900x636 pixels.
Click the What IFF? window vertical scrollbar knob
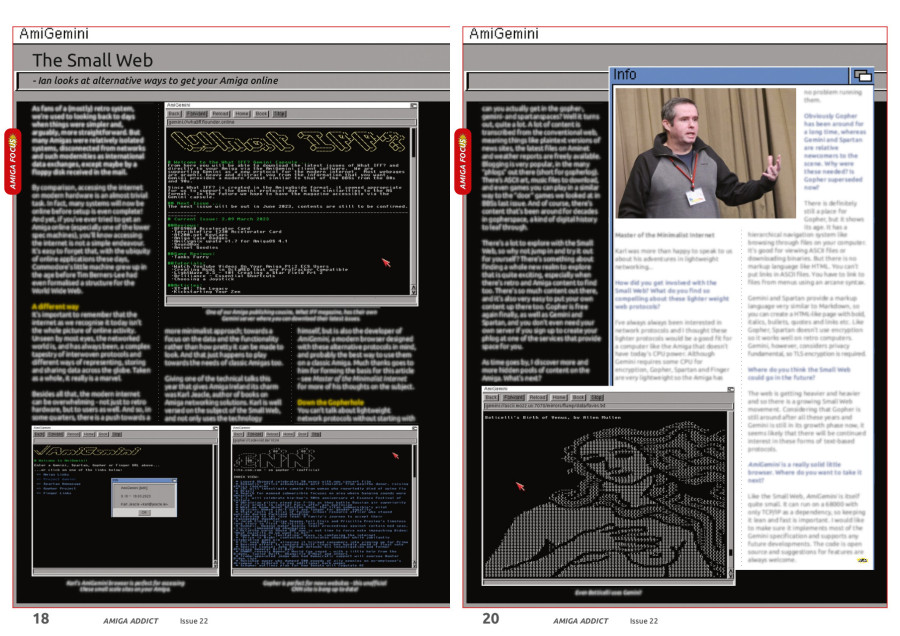[x=413, y=144]
